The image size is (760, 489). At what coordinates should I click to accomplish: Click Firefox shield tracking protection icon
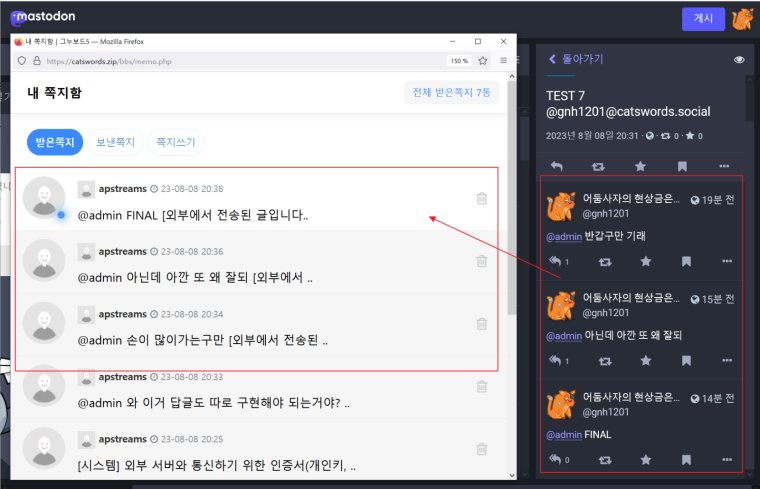[22, 61]
